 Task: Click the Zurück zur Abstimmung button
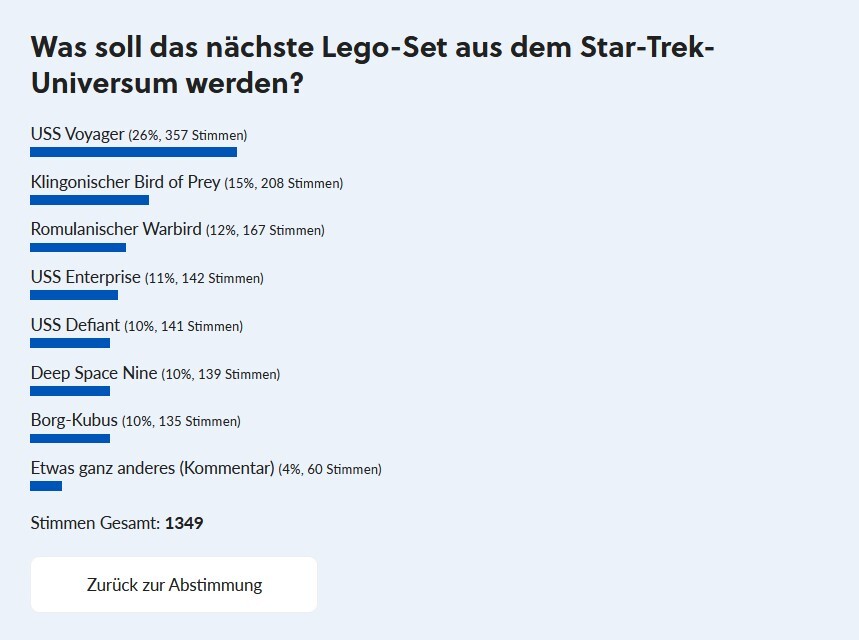[173, 584]
